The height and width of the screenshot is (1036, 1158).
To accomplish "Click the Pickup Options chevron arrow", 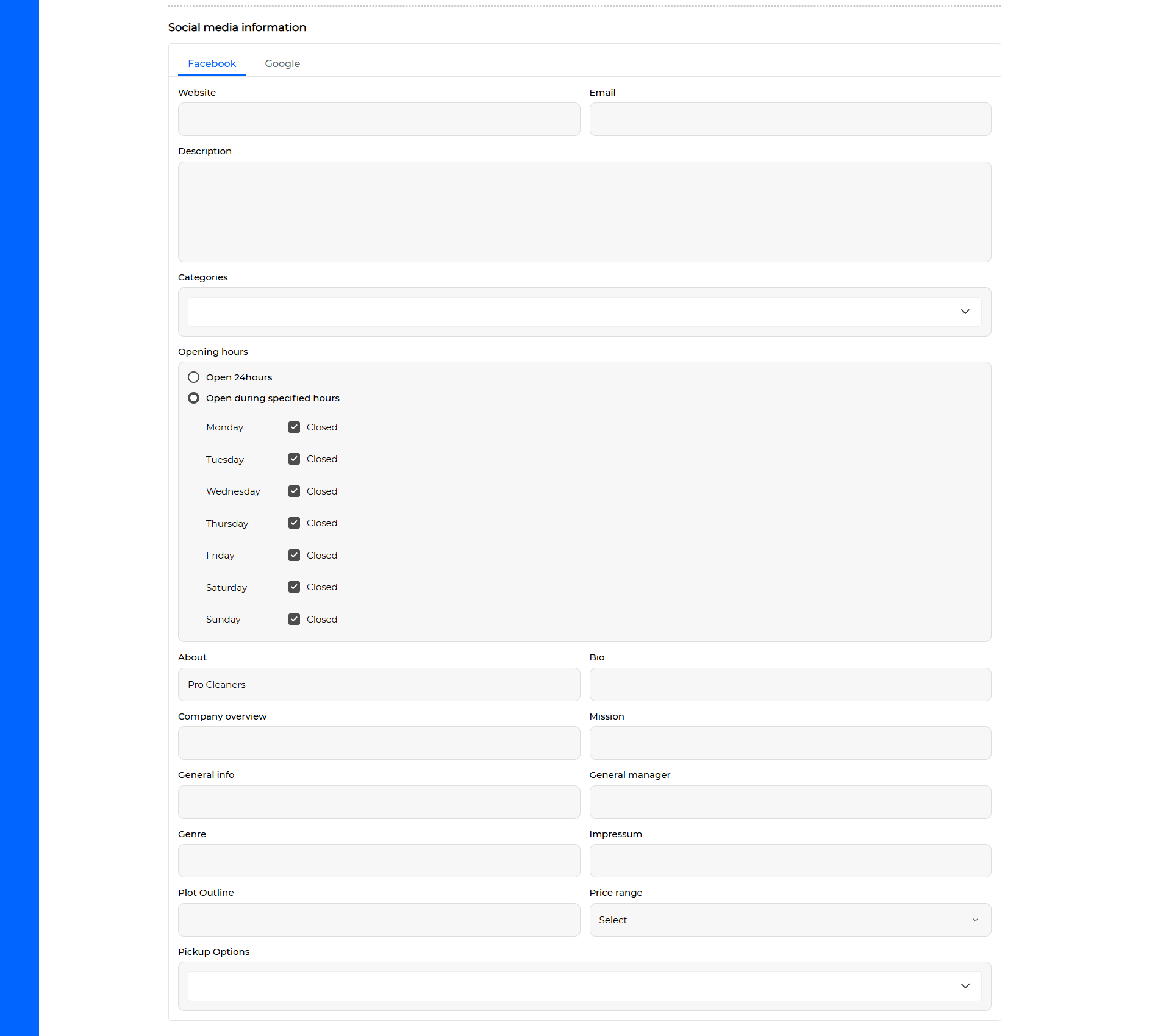I will click(965, 986).
